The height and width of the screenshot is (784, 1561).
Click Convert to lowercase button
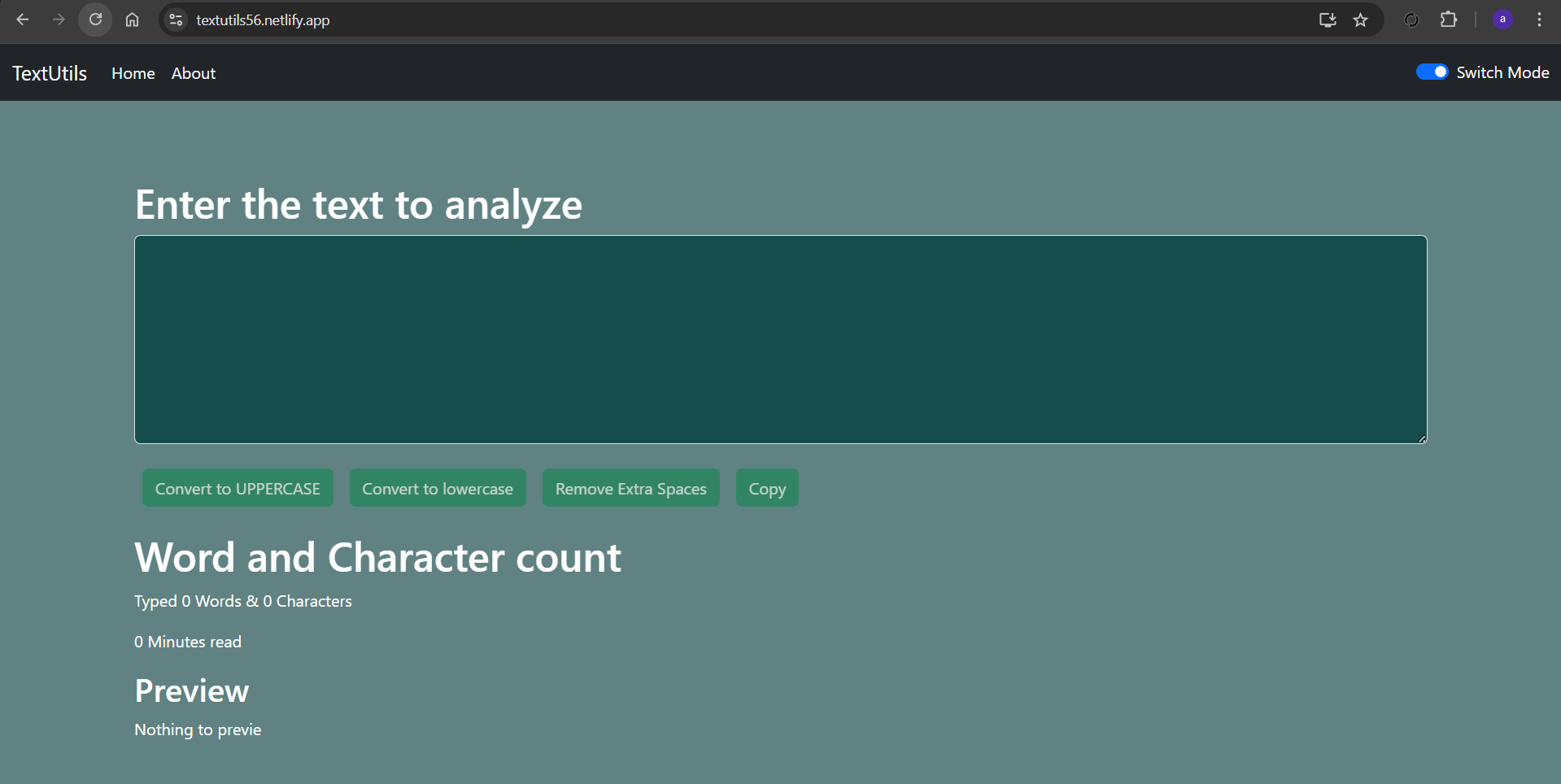pyautogui.click(x=438, y=488)
